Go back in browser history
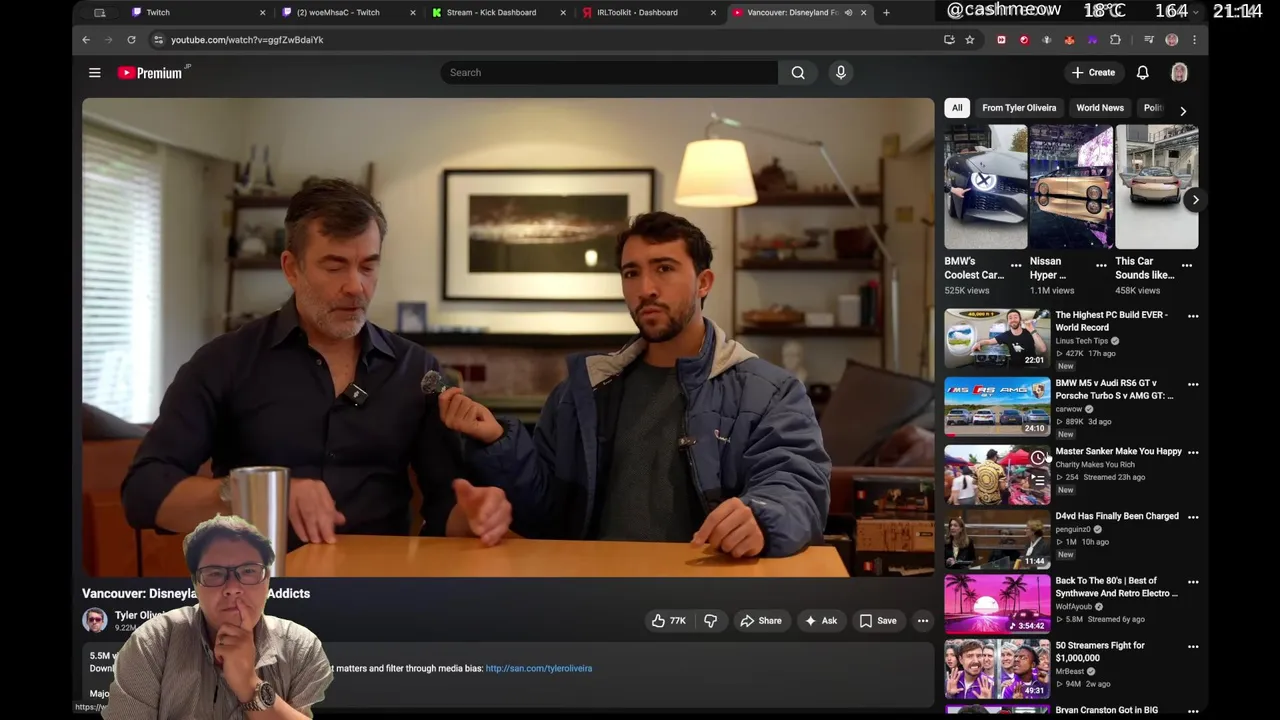The image size is (1280, 720). 86,40
